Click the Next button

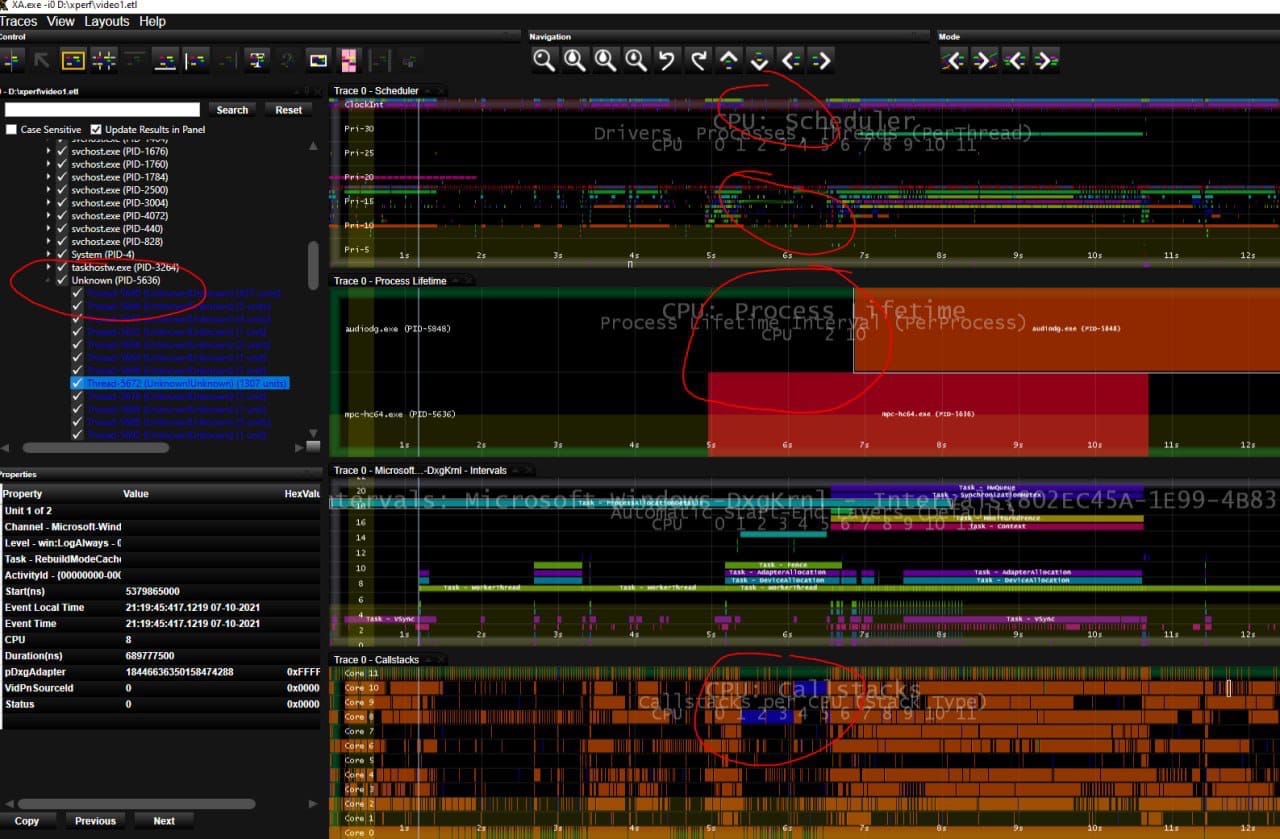(x=164, y=821)
